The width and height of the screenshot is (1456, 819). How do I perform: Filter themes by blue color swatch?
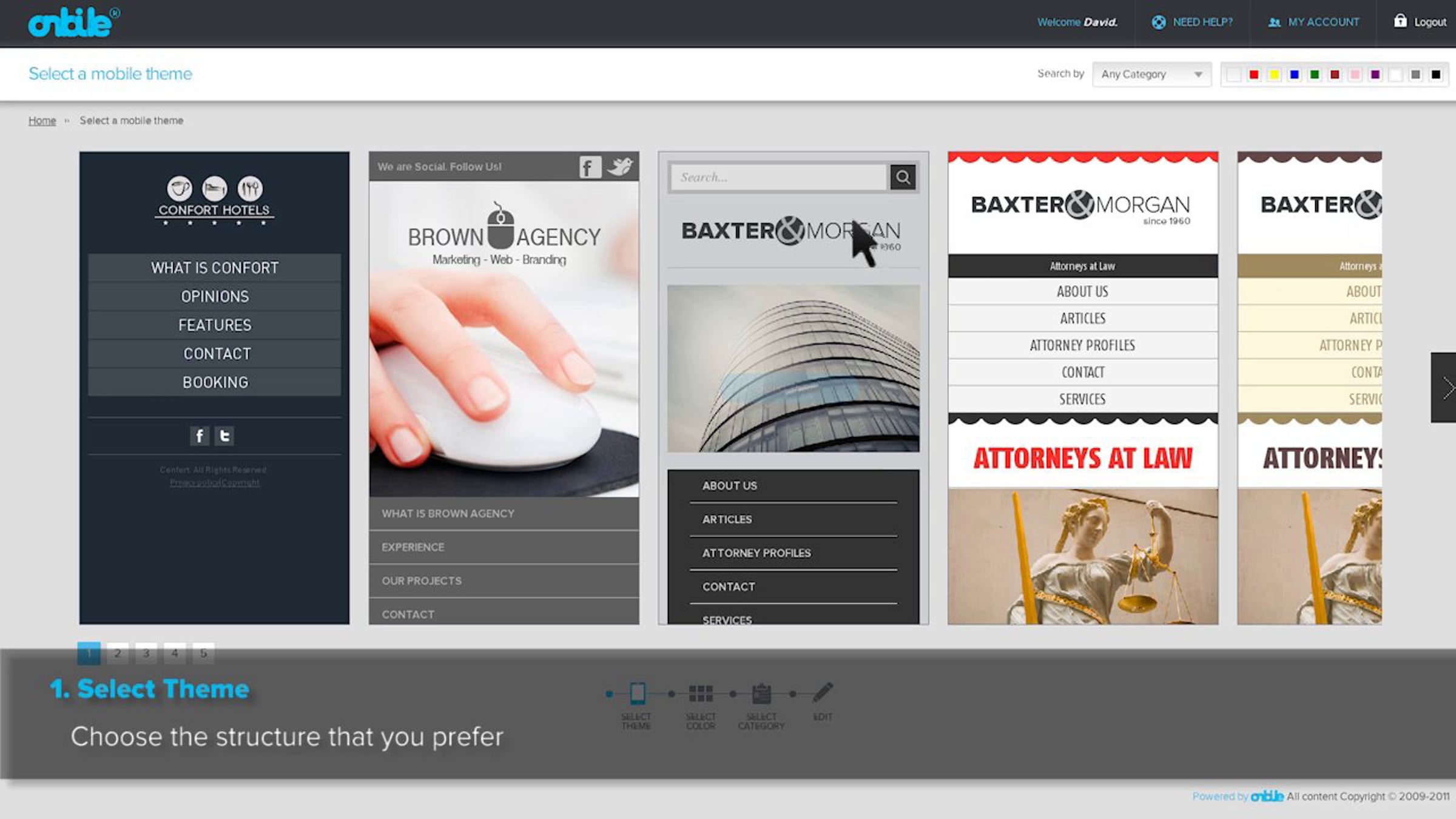coord(1294,75)
